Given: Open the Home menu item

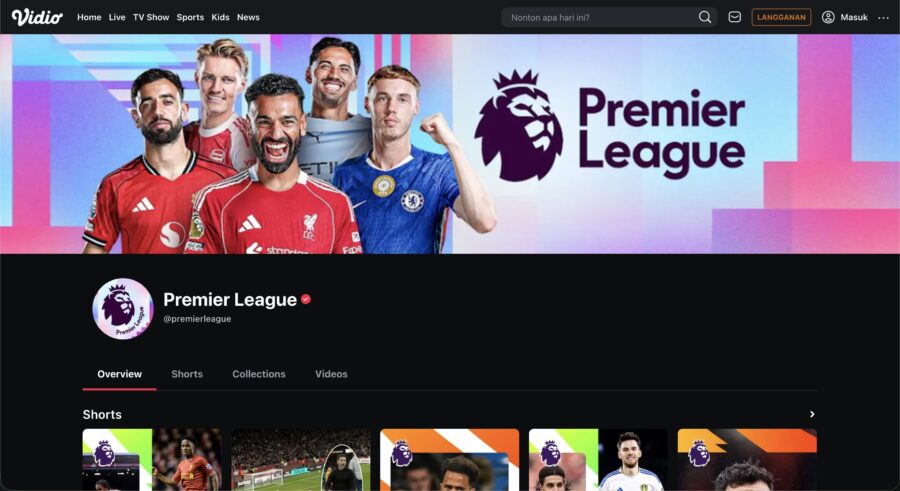Looking at the screenshot, I should click(x=89, y=17).
